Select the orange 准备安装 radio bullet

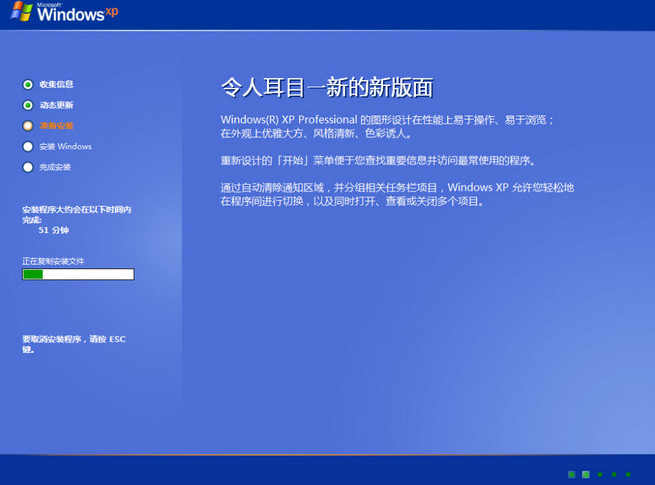click(x=27, y=126)
